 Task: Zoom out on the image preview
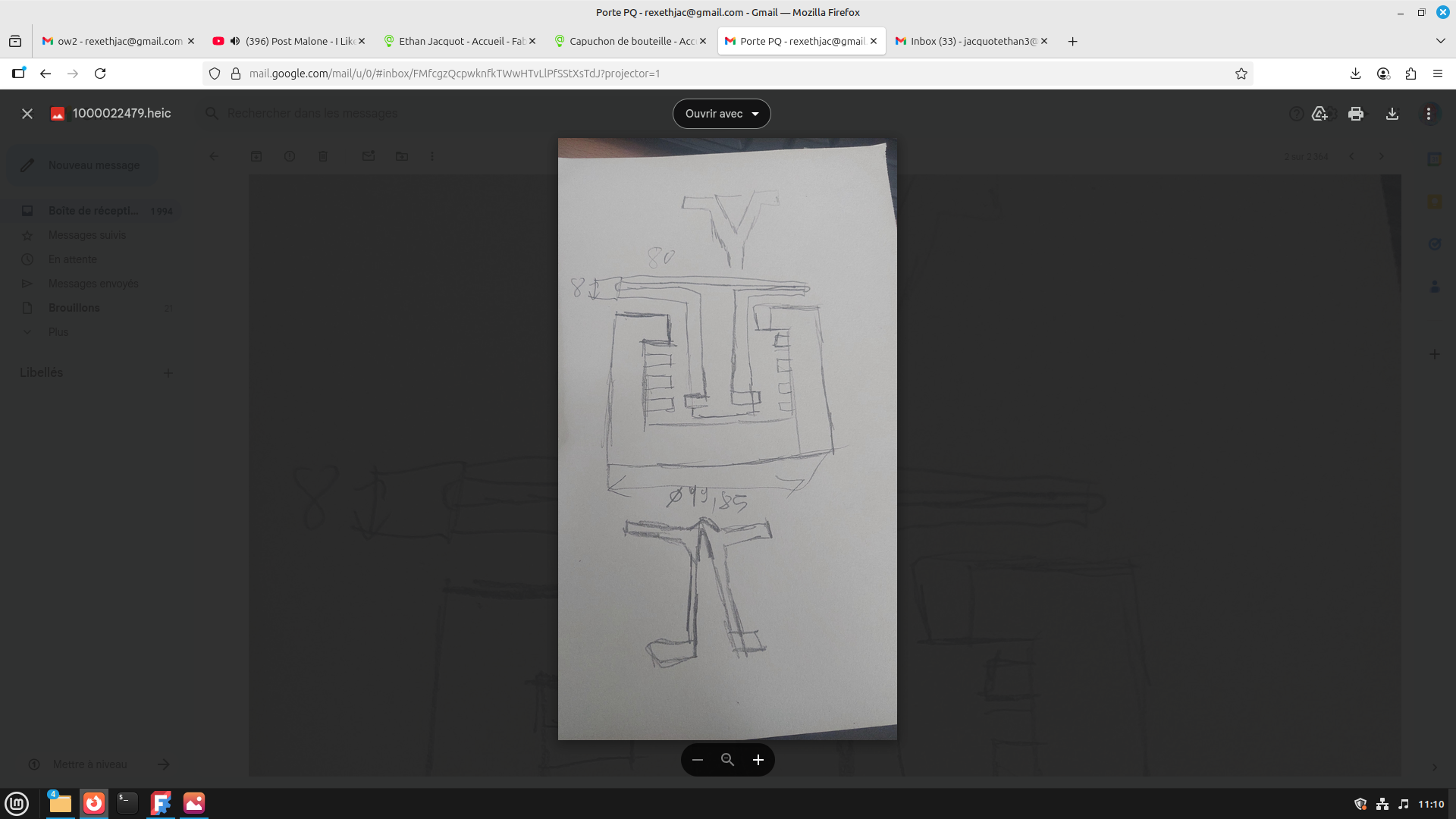(698, 760)
